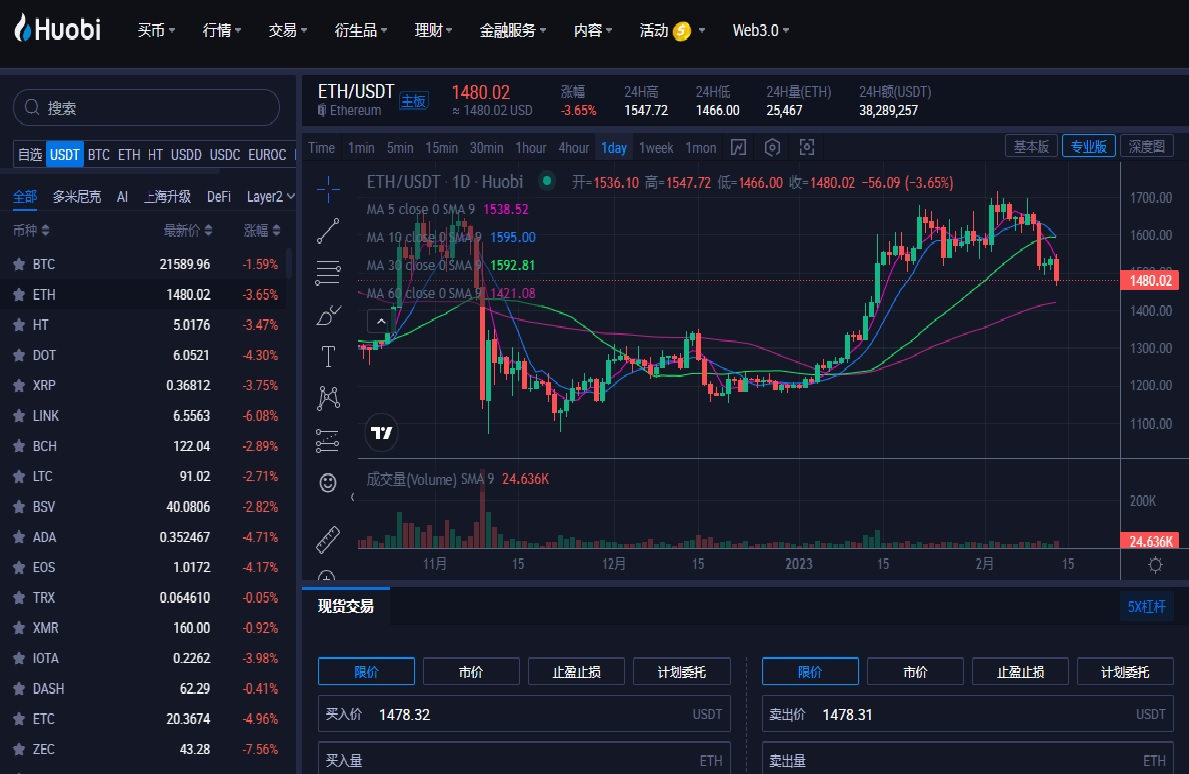Switch to 自选 favorites tab
The image size is (1189, 774).
pyautogui.click(x=30, y=155)
